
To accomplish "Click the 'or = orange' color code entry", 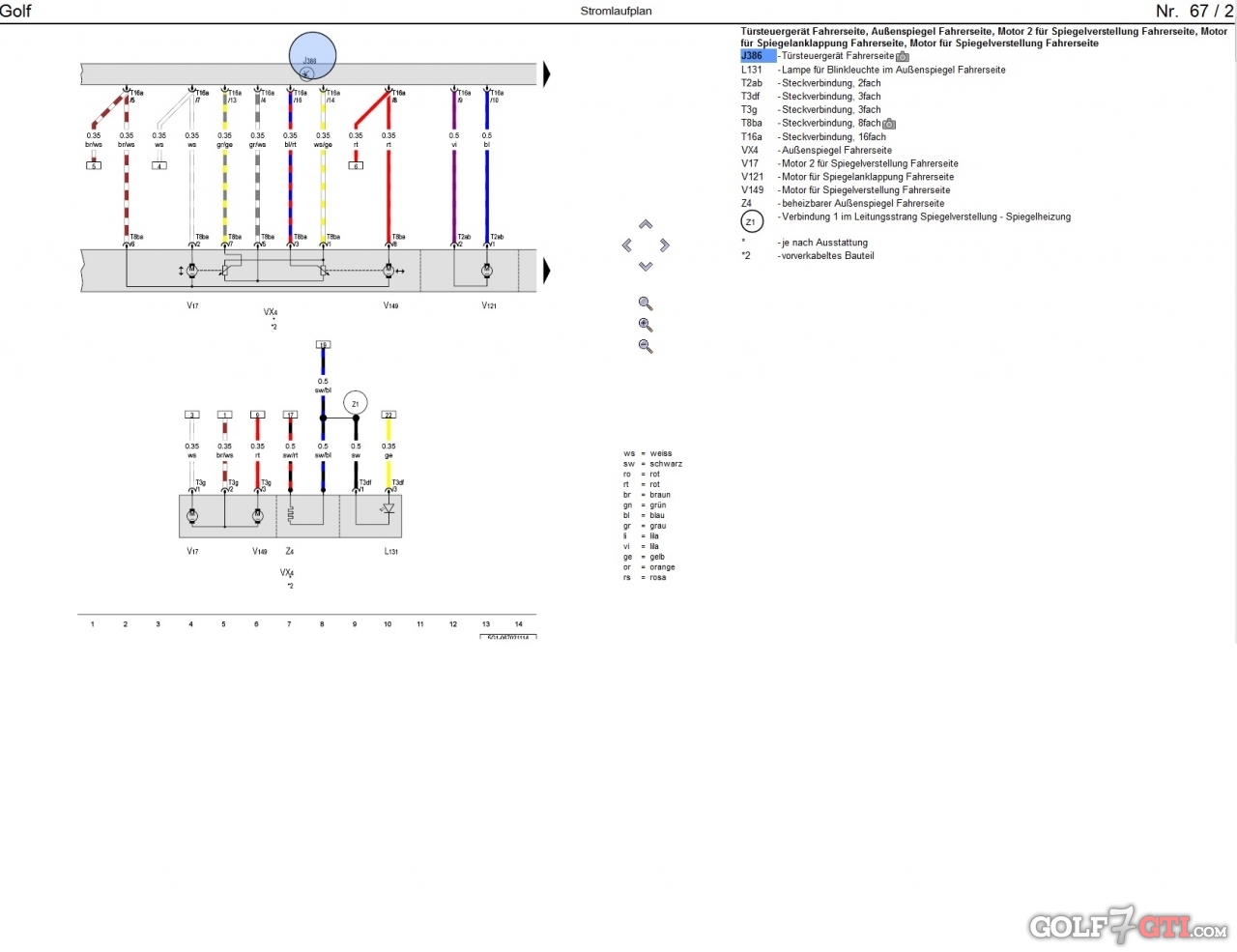I will tap(649, 567).
